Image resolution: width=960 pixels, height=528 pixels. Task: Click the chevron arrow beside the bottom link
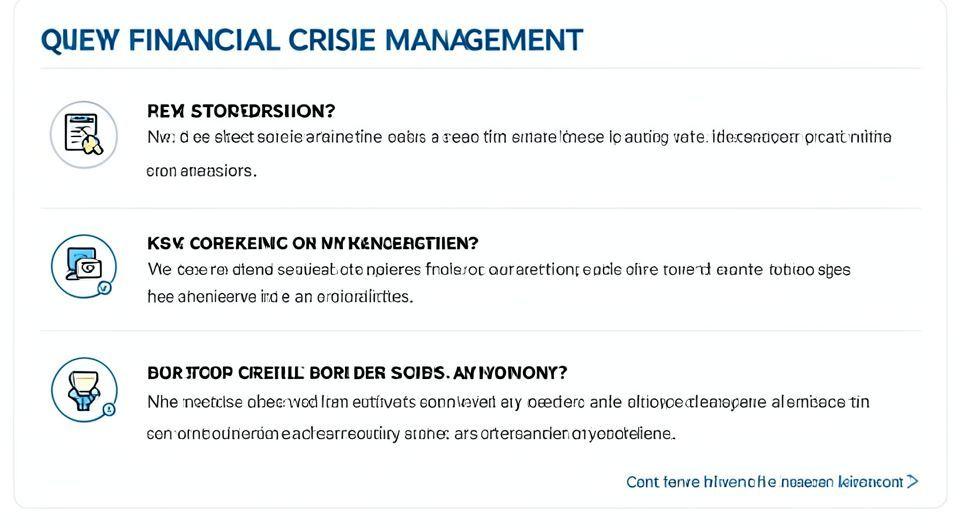pyautogui.click(x=912, y=481)
